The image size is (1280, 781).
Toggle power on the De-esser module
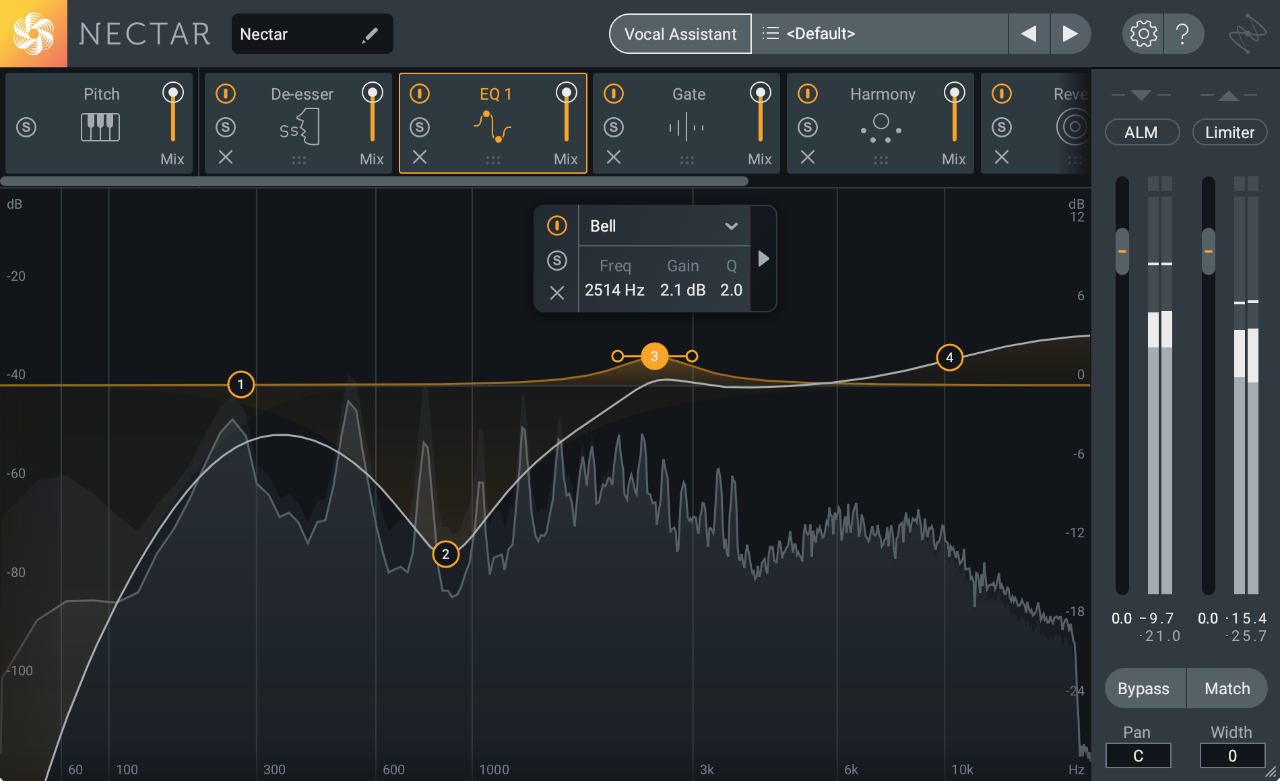tap(225, 93)
